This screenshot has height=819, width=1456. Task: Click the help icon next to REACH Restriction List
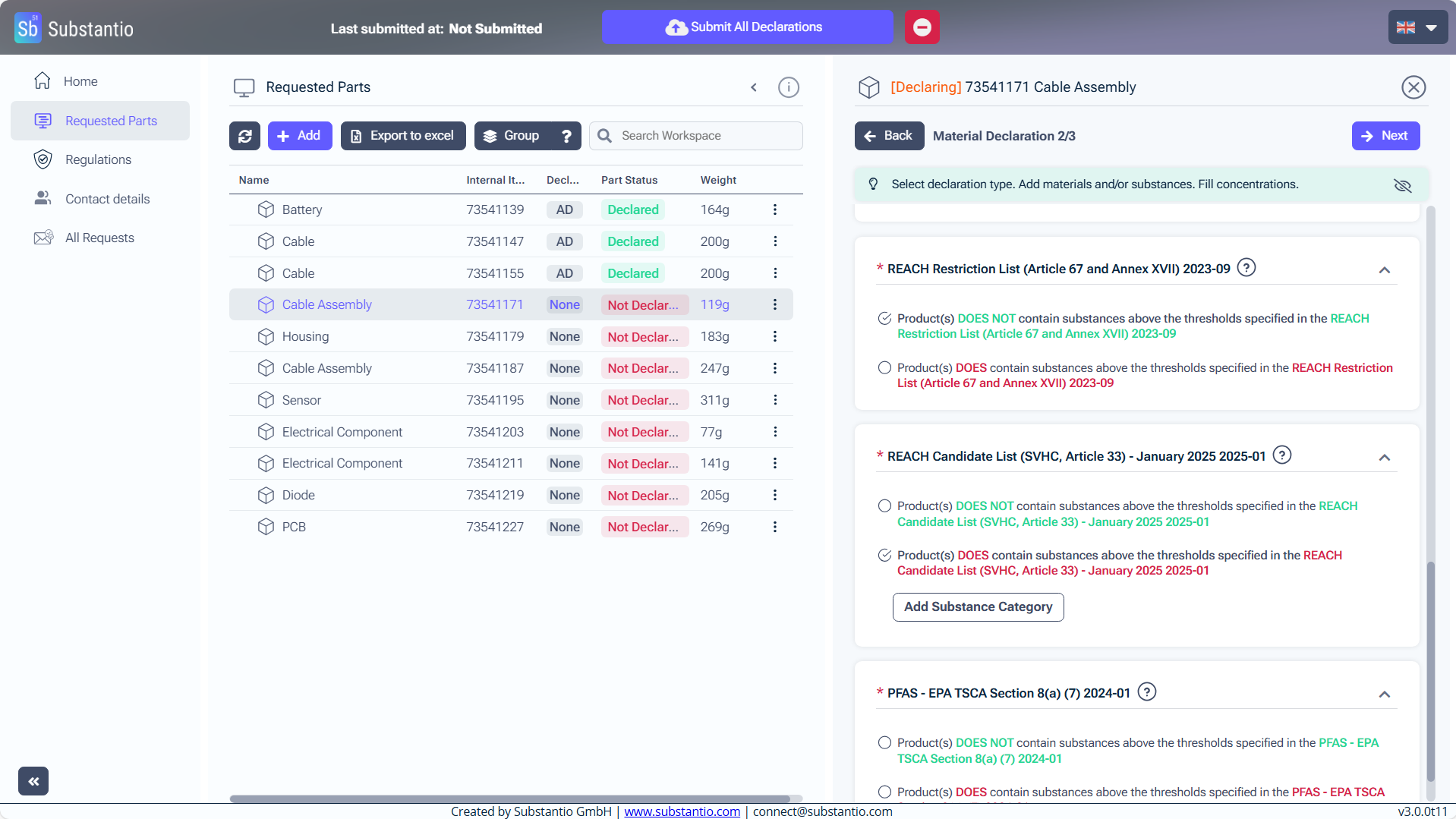point(1246,268)
